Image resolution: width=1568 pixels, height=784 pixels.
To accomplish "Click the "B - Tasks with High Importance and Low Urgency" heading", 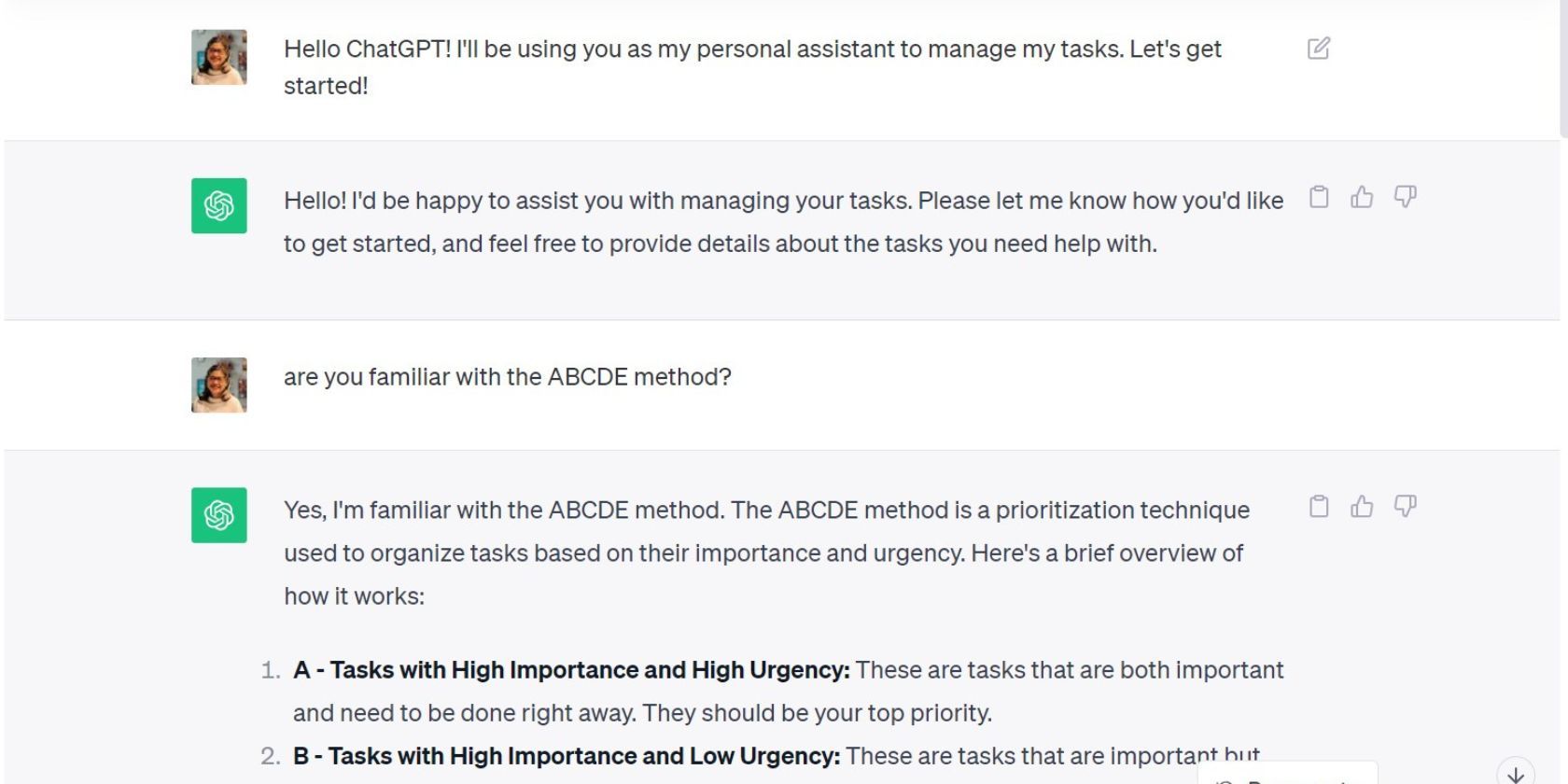I will point(566,756).
